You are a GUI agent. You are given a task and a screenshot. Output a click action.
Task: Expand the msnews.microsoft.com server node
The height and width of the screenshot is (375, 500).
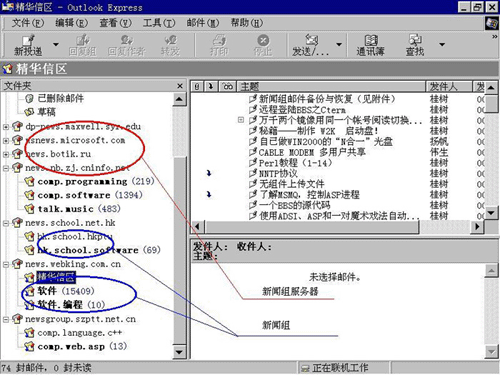pyautogui.click(x=6, y=141)
